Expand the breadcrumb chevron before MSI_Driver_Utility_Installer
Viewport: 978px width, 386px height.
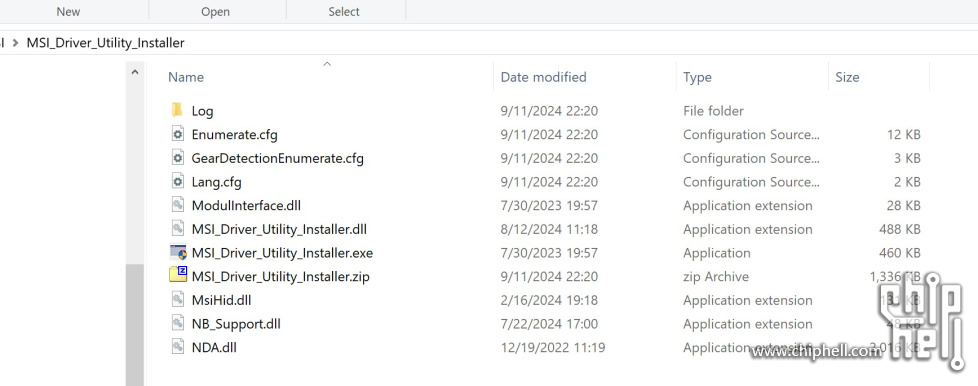pos(15,43)
